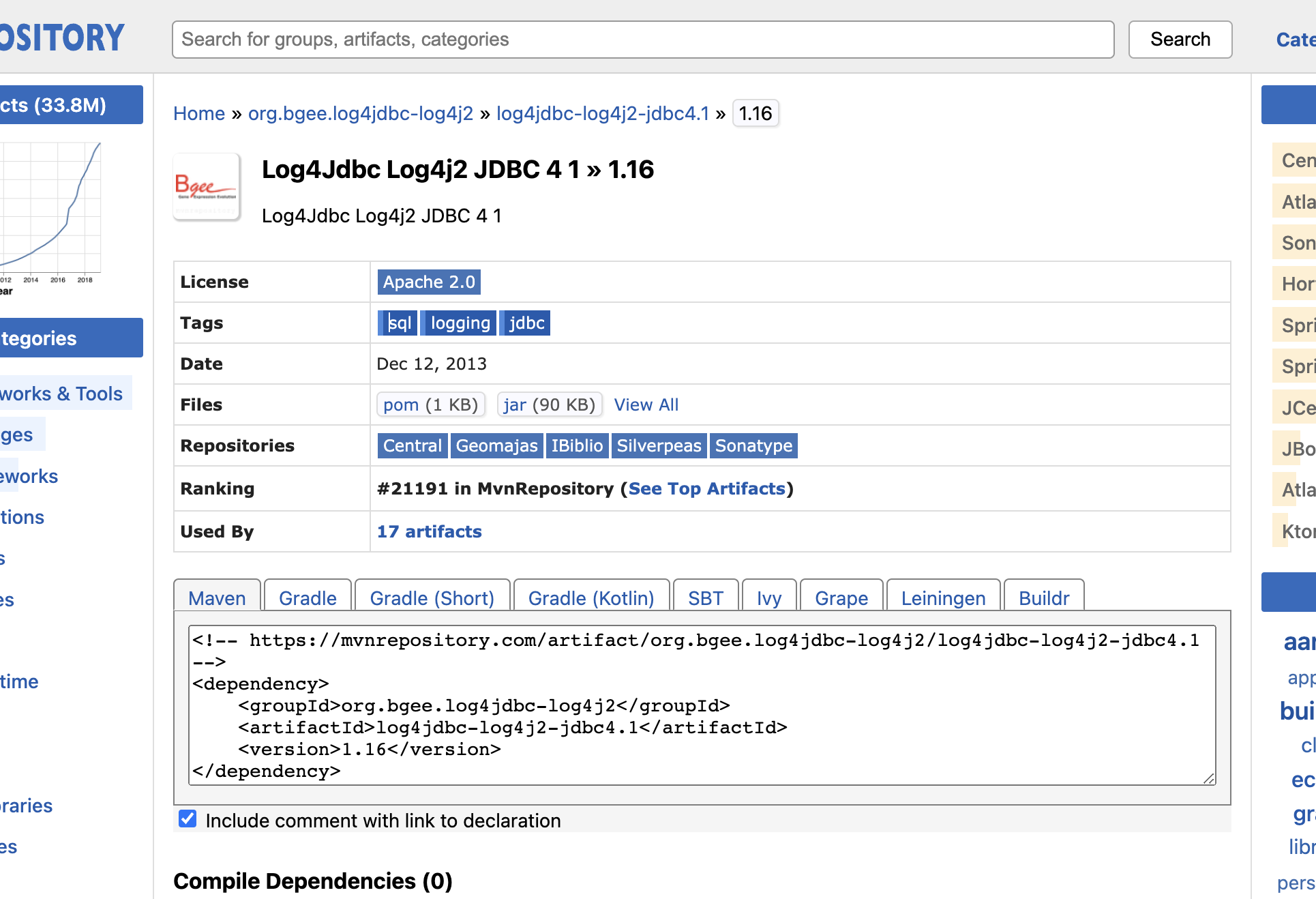Image resolution: width=1316 pixels, height=899 pixels.
Task: Select the SBT tab
Action: (705, 598)
